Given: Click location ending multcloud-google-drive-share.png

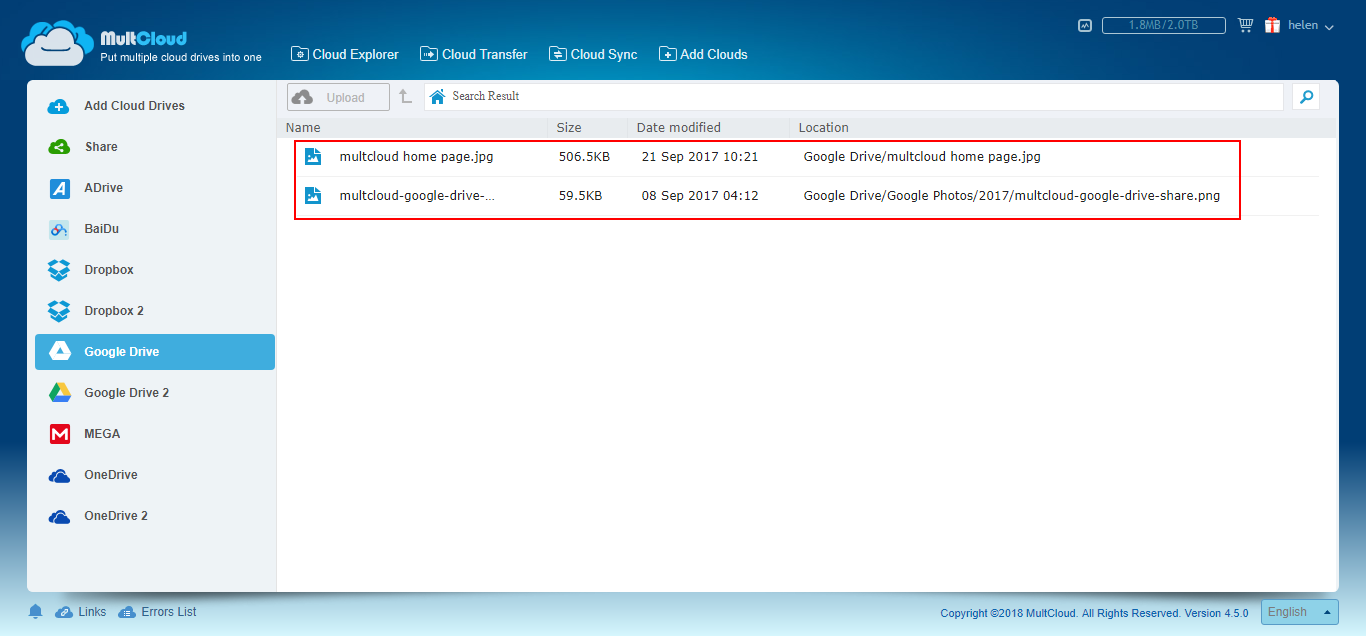Looking at the screenshot, I should point(1012,196).
